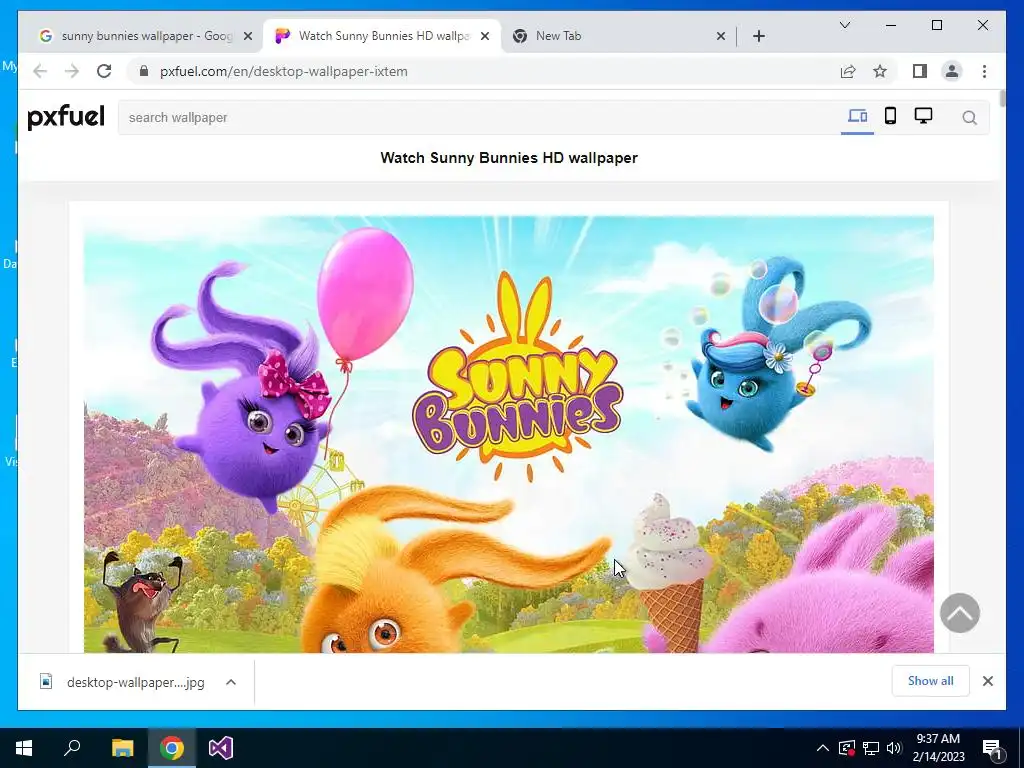Click Watch Sunny Bunnies HD wallpaper heading

[x=509, y=158]
